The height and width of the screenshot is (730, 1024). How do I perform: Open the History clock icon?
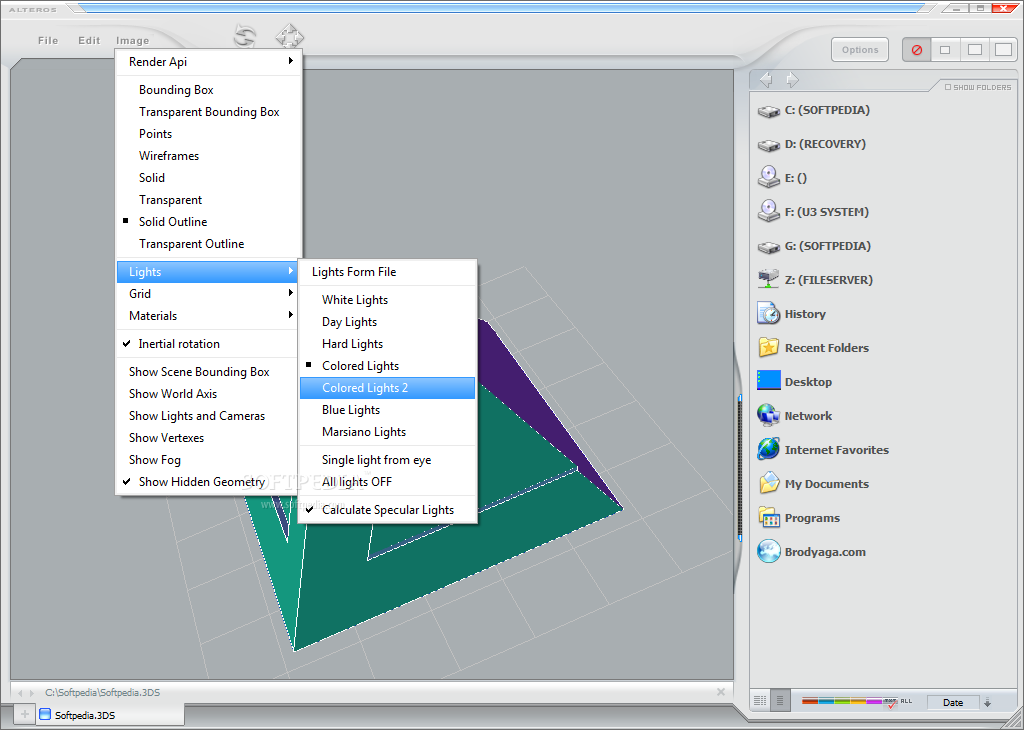click(769, 313)
